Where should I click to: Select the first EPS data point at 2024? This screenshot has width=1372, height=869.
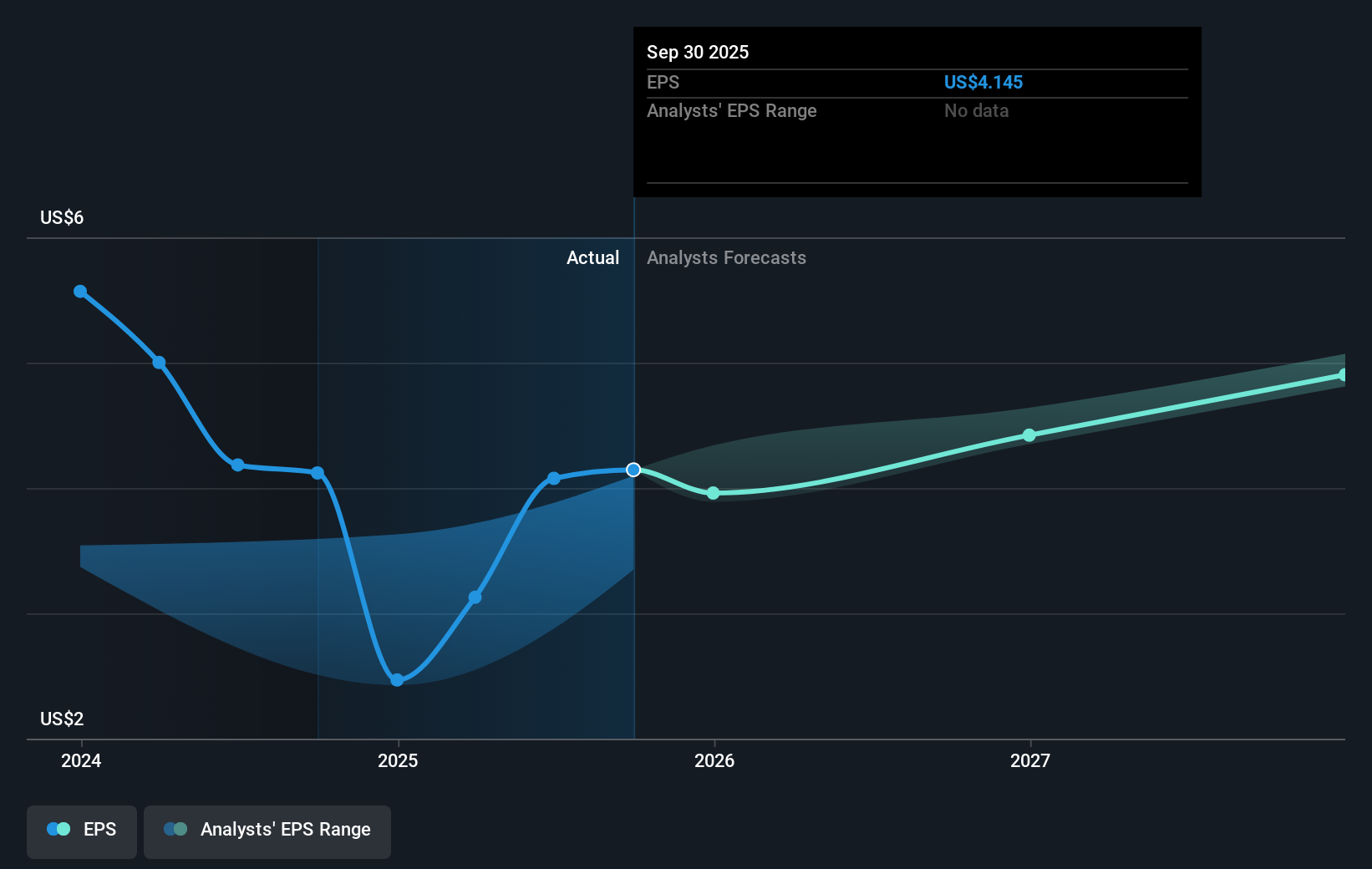pyautogui.click(x=80, y=292)
